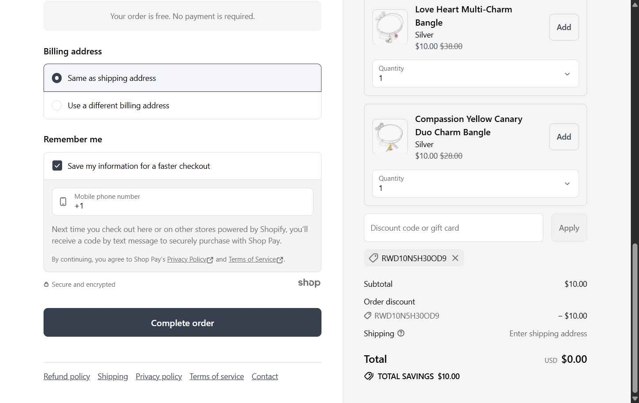Click the lock icon beside Secure and encrypted
Screen dimensions: 639x403
pyautogui.click(x=46, y=284)
